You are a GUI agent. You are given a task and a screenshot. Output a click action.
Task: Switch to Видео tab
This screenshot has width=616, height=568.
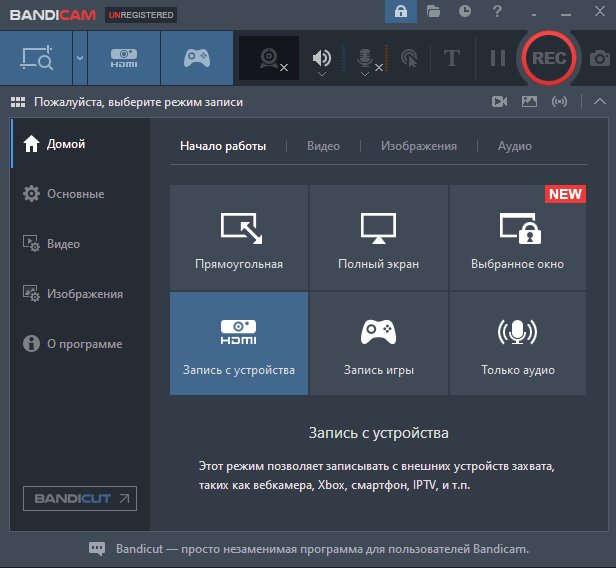(x=323, y=146)
